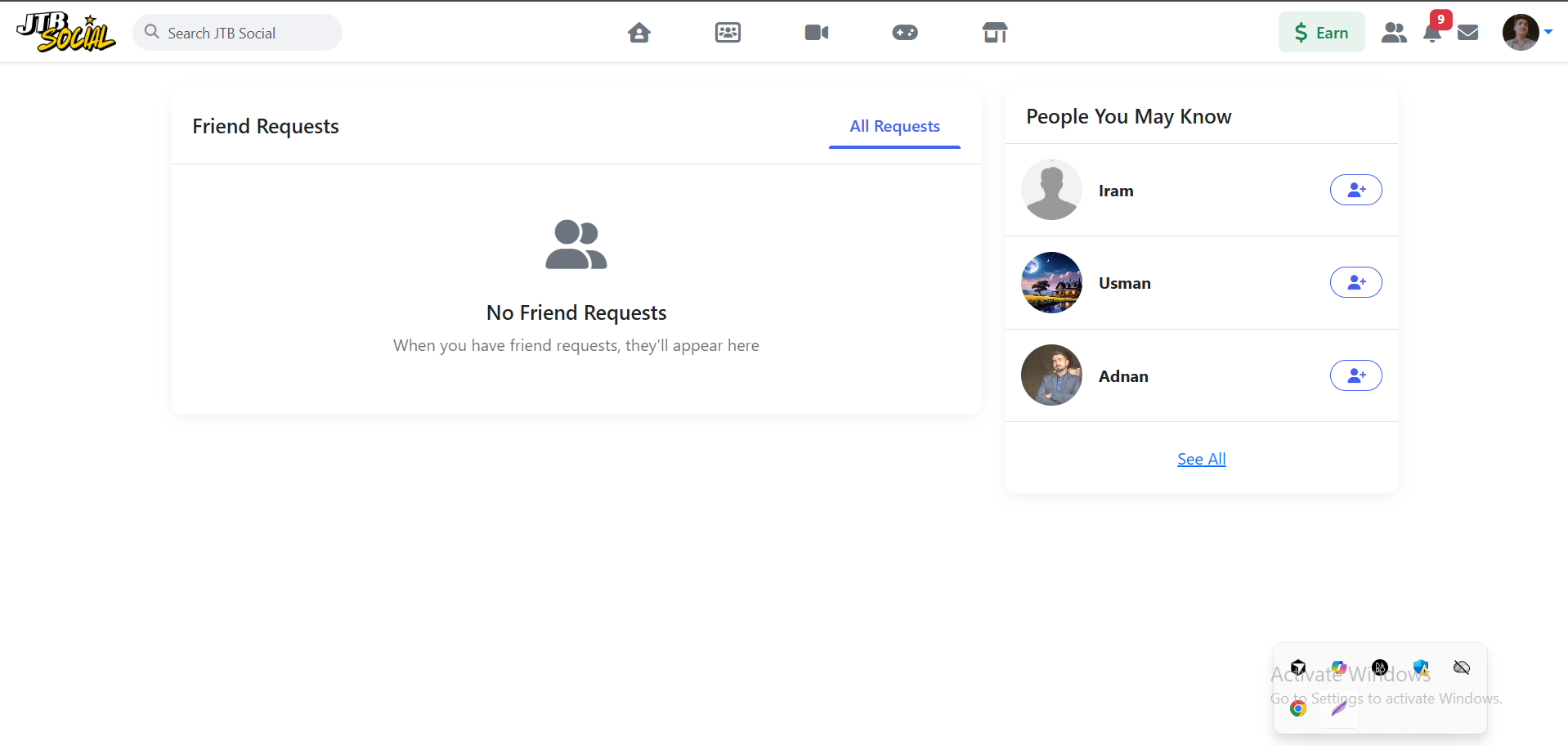Open the ID card icon in the navbar
The height and width of the screenshot is (746, 1568).
[728, 33]
